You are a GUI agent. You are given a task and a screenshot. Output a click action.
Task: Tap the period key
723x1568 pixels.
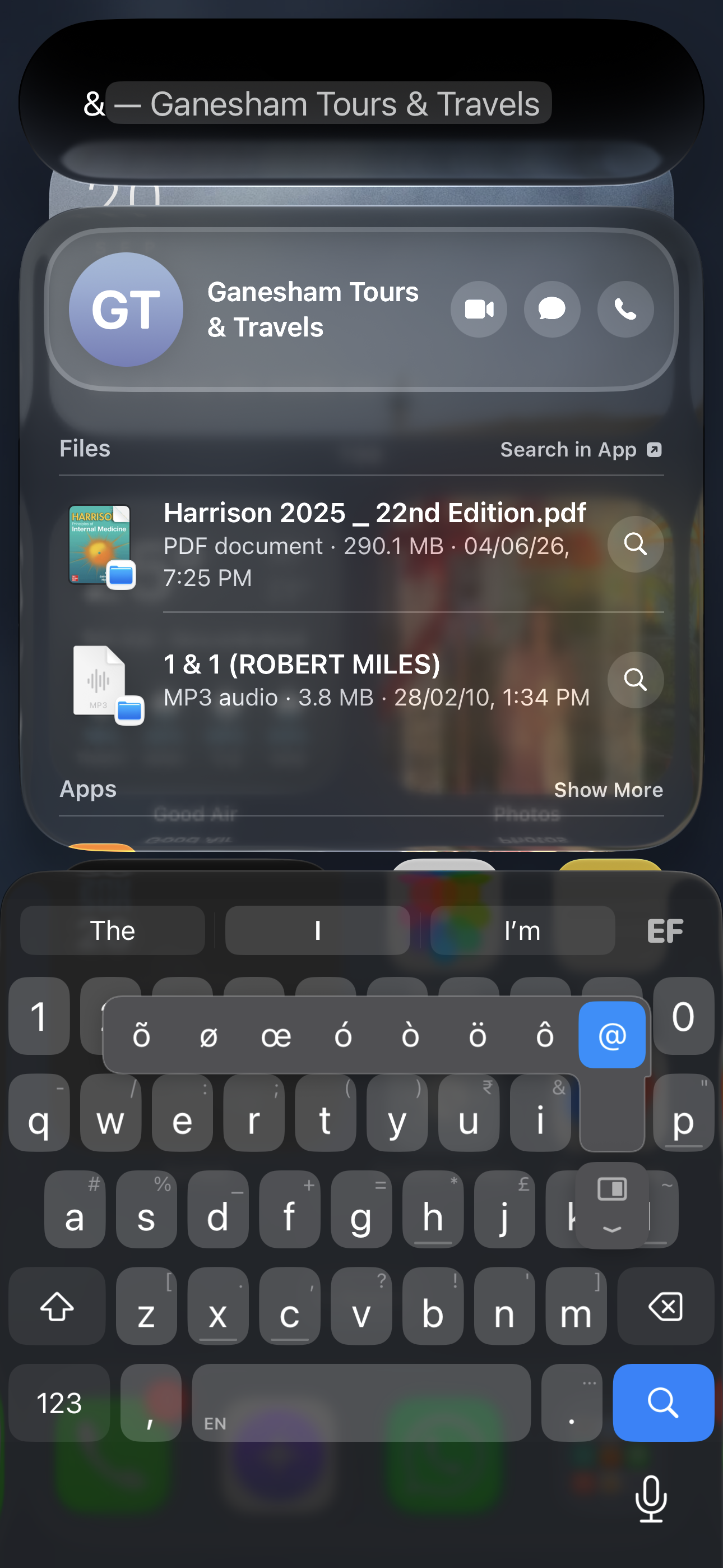[x=572, y=1403]
